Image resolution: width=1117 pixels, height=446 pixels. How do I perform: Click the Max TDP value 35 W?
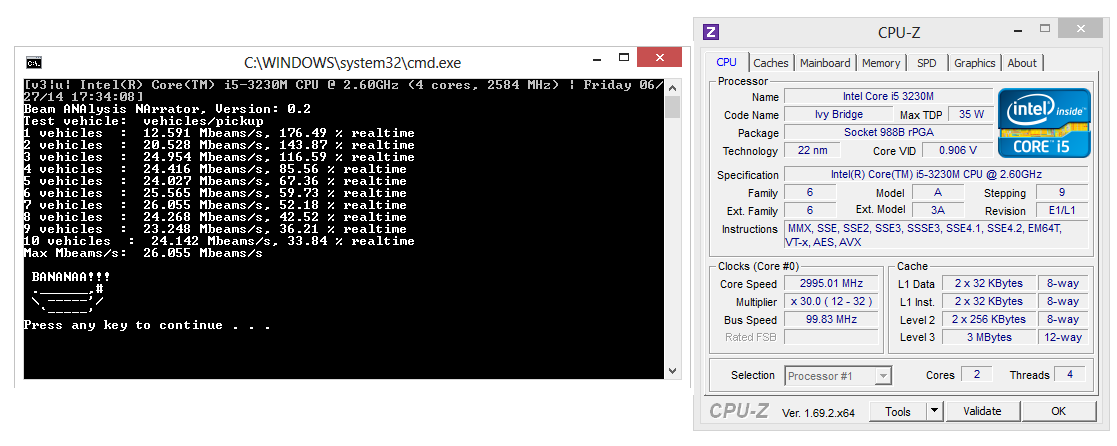(x=971, y=114)
